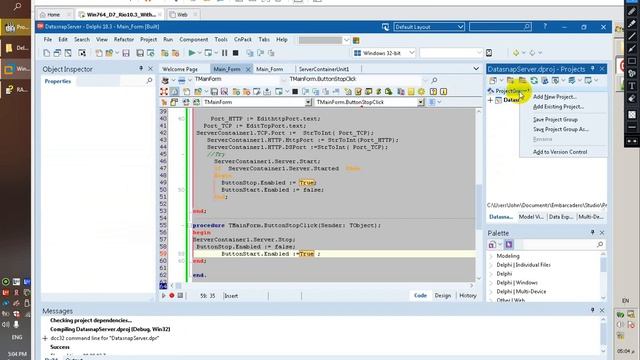Screen dimensions: 640x360
Task: Pause the running program
Action: (x=224, y=53)
